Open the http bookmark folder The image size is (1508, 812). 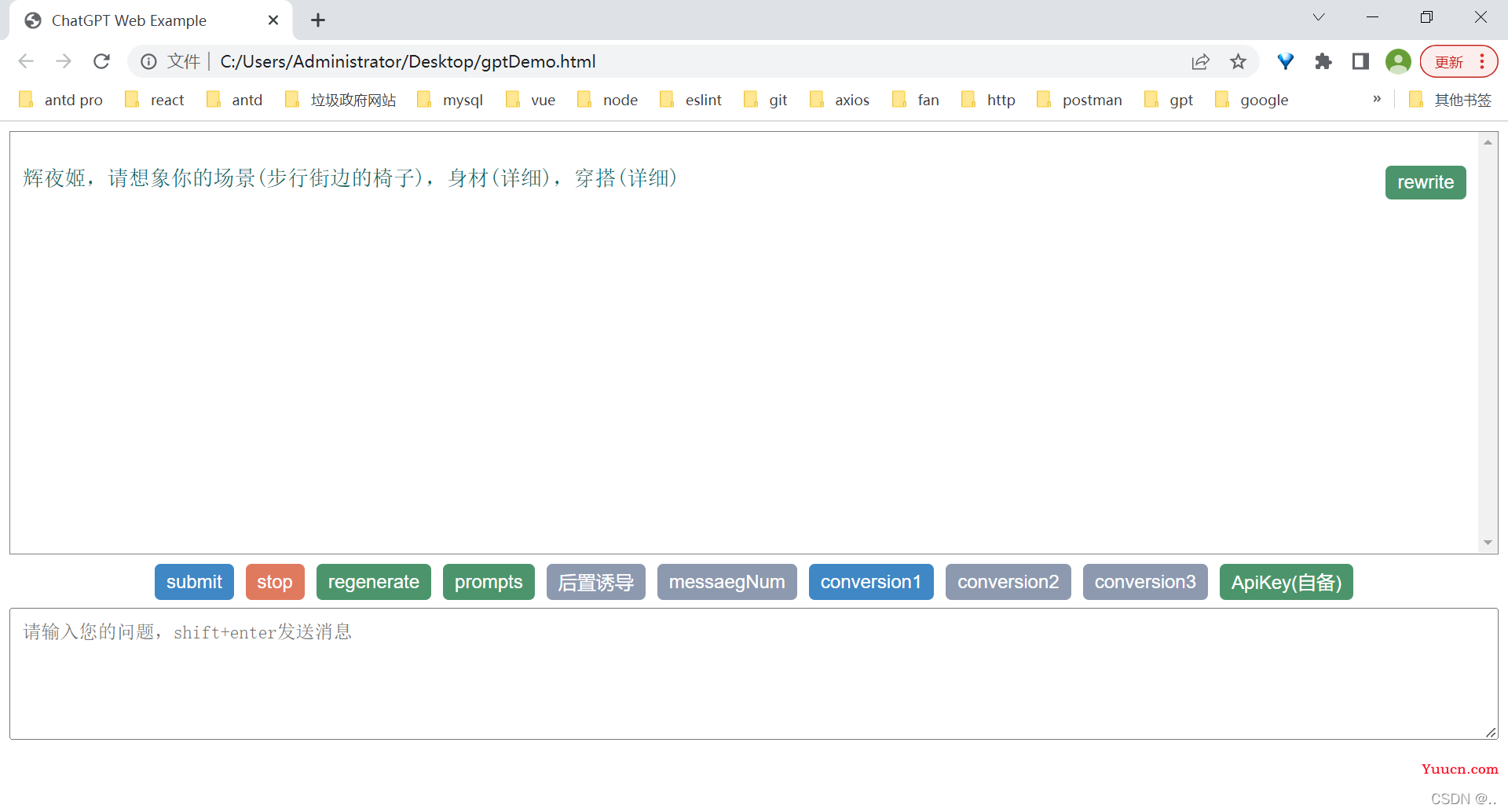click(989, 100)
